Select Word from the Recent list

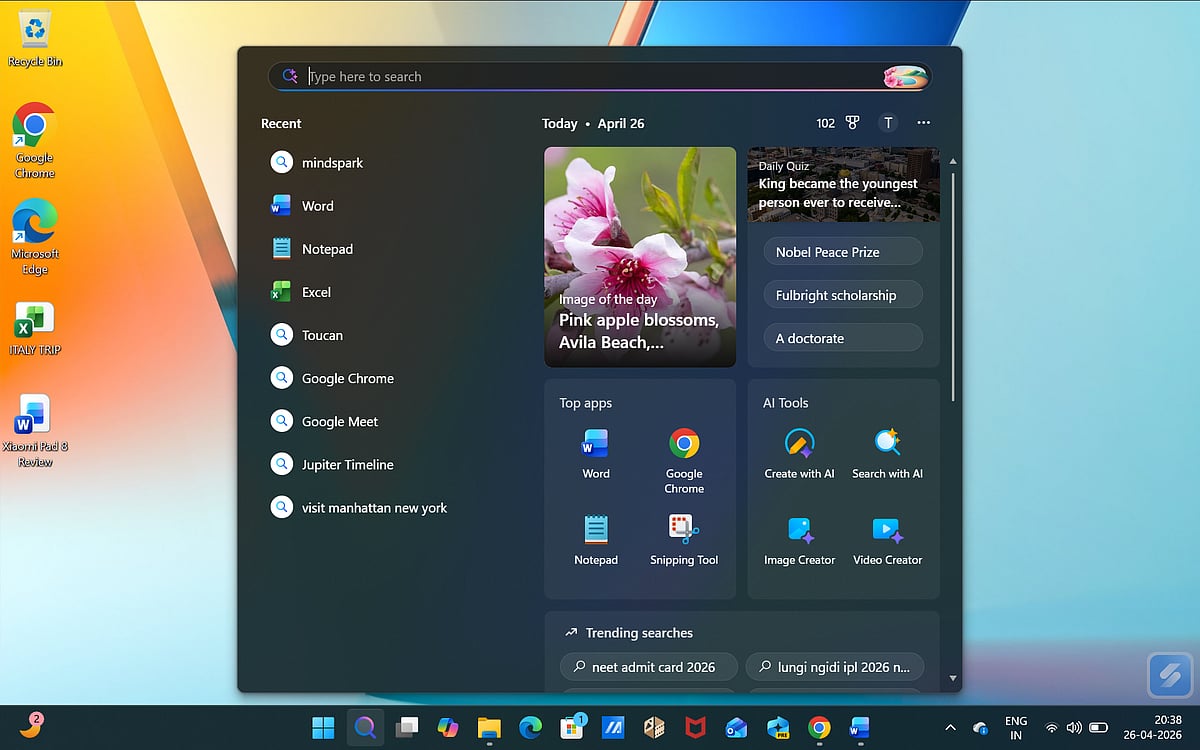pyautogui.click(x=317, y=205)
